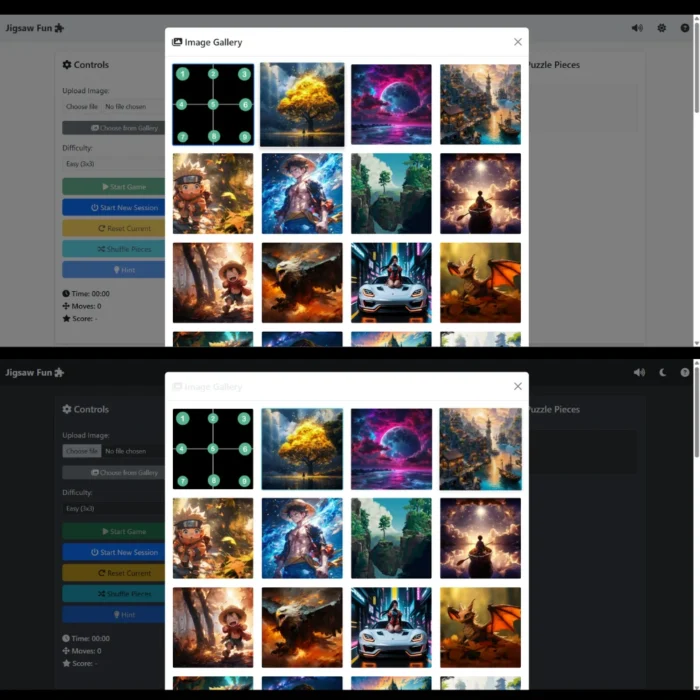This screenshot has height=700, width=700.
Task: Select floating island tree thumbnail in light-theme gallery
Action: (x=391, y=194)
